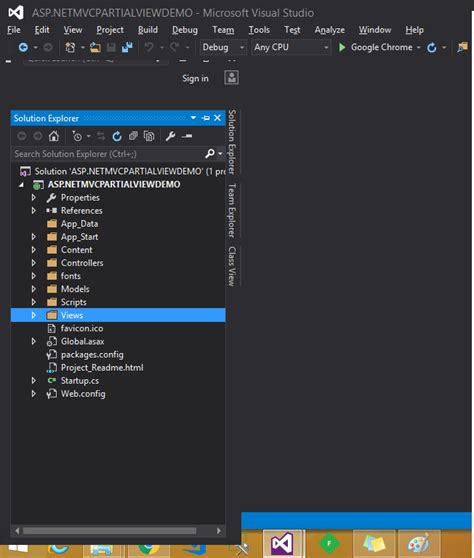Expand the App_Start folder
Viewport: 474px width, 558px height.
click(x=33, y=237)
